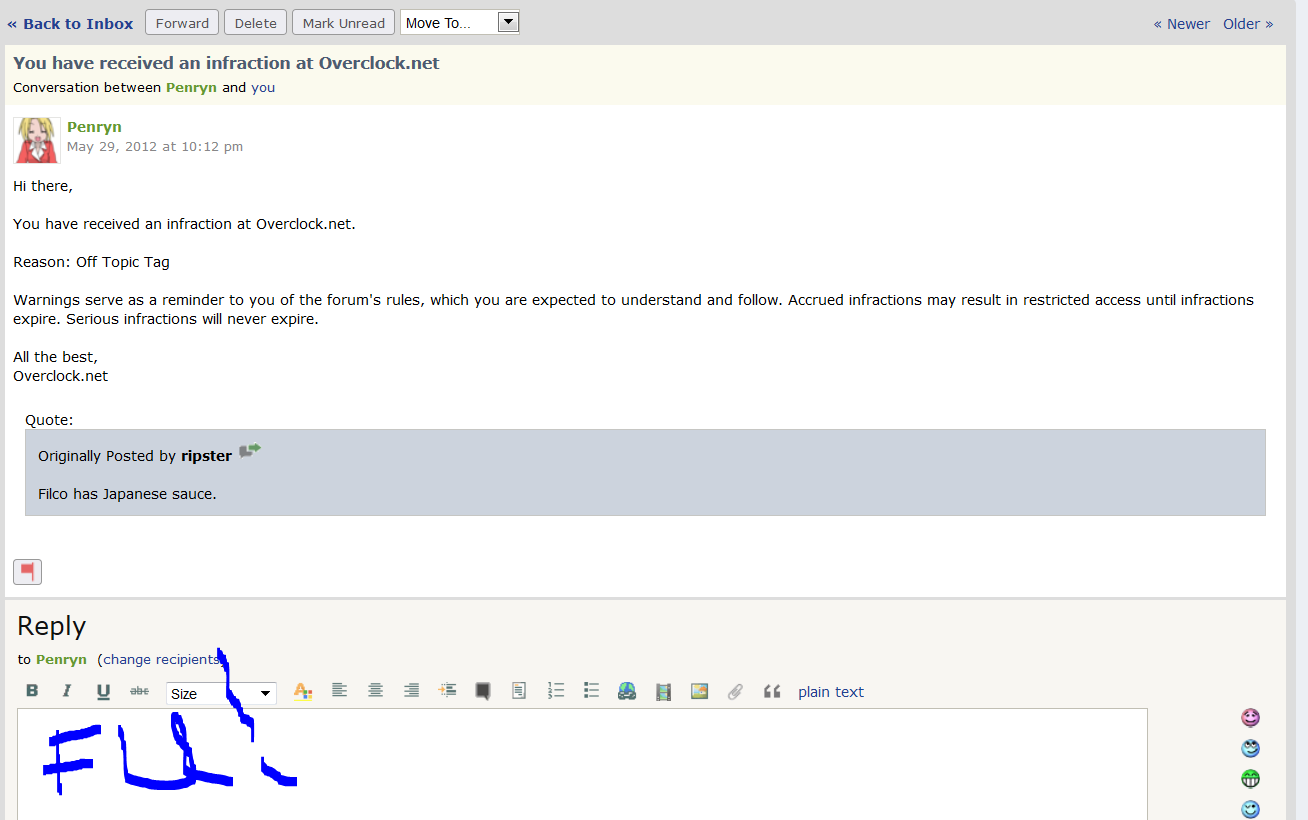The width and height of the screenshot is (1308, 820).
Task: Insert a link using the globe icon
Action: tap(627, 690)
